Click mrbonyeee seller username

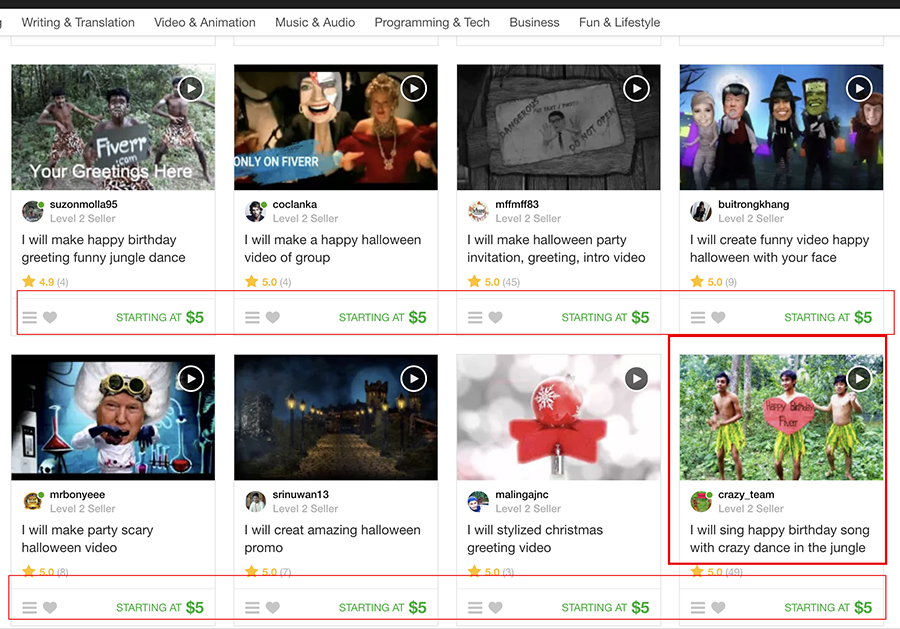[x=77, y=495]
